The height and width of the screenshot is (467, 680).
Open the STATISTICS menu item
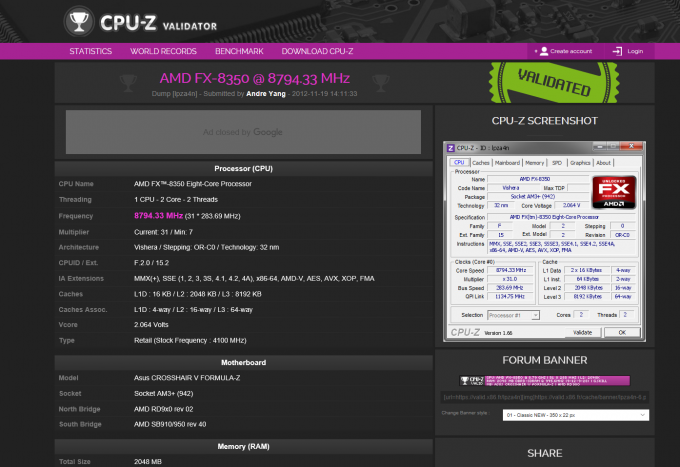91,51
